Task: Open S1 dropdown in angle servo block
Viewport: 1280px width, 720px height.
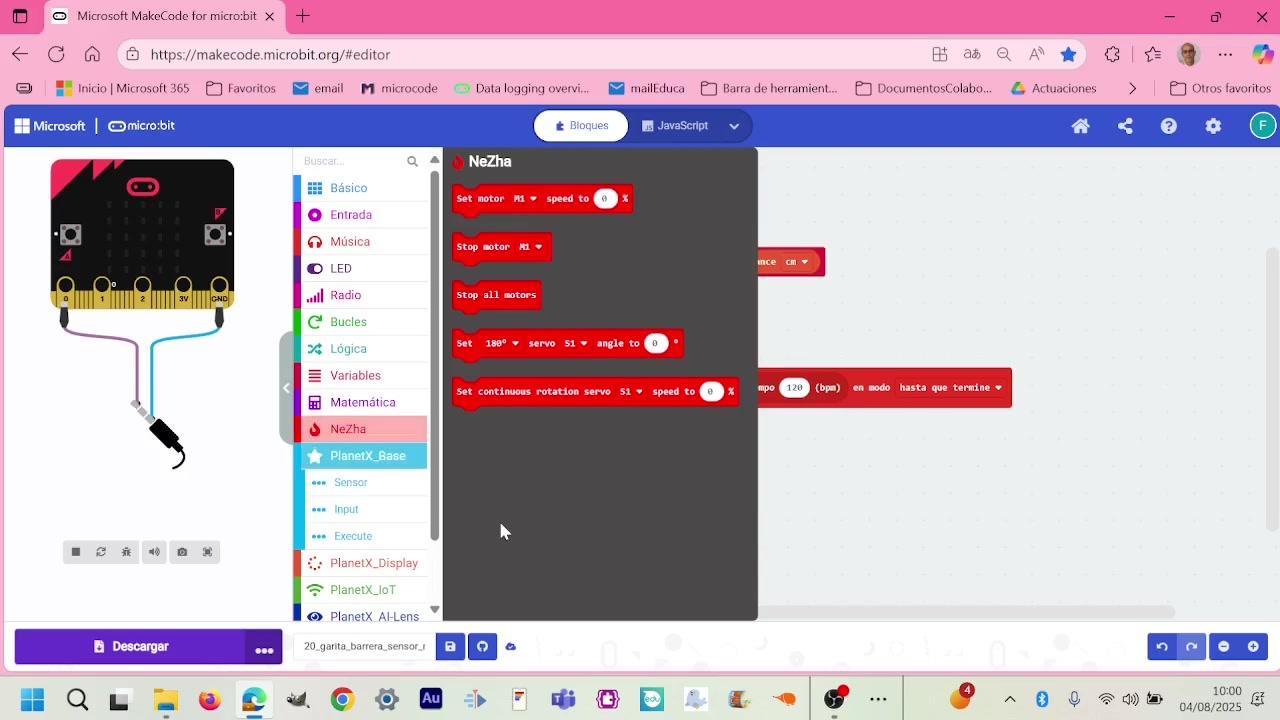Action: [575, 344]
